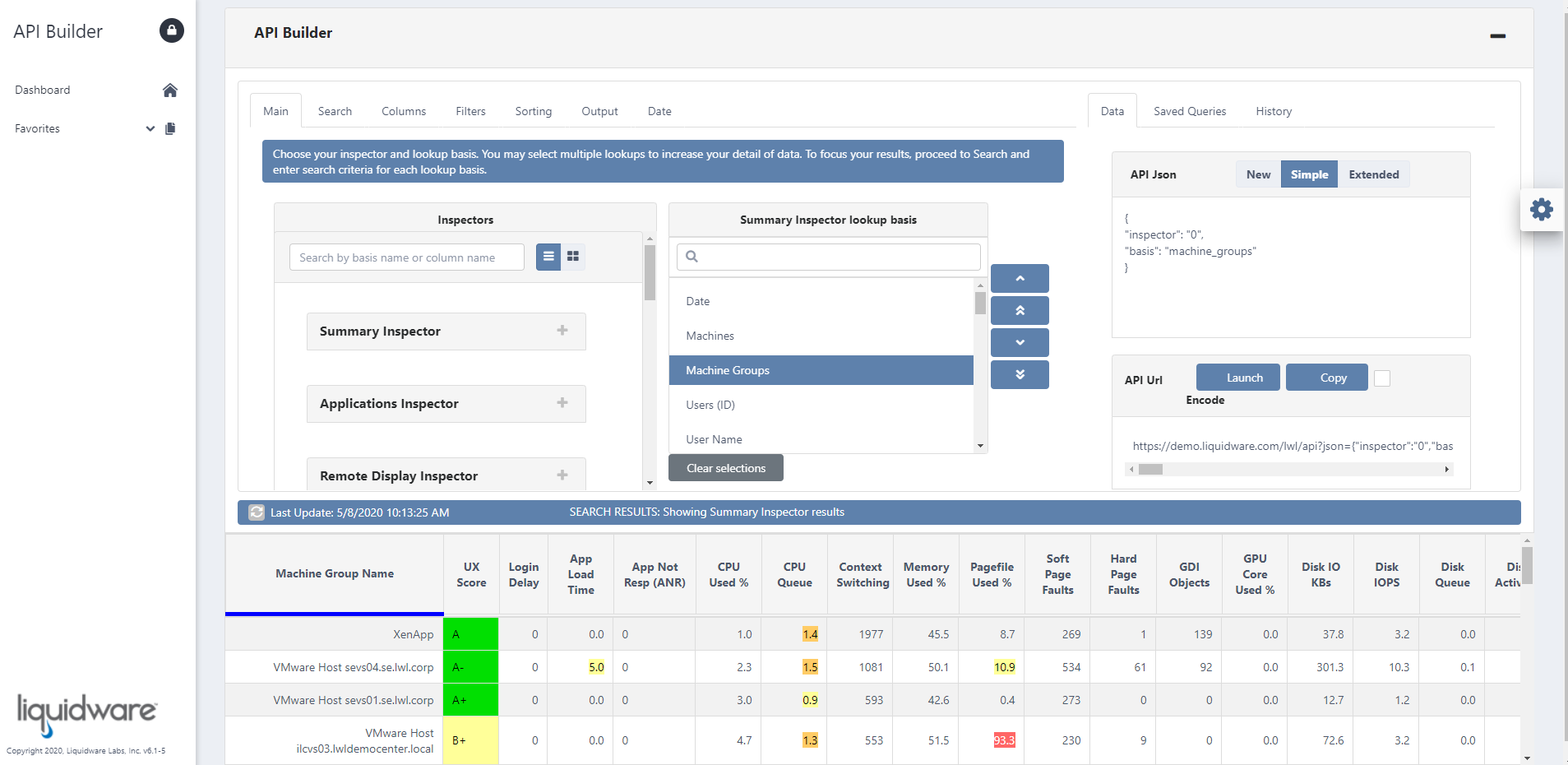
Task: Click the B+ UX score cell
Action: tap(470, 740)
